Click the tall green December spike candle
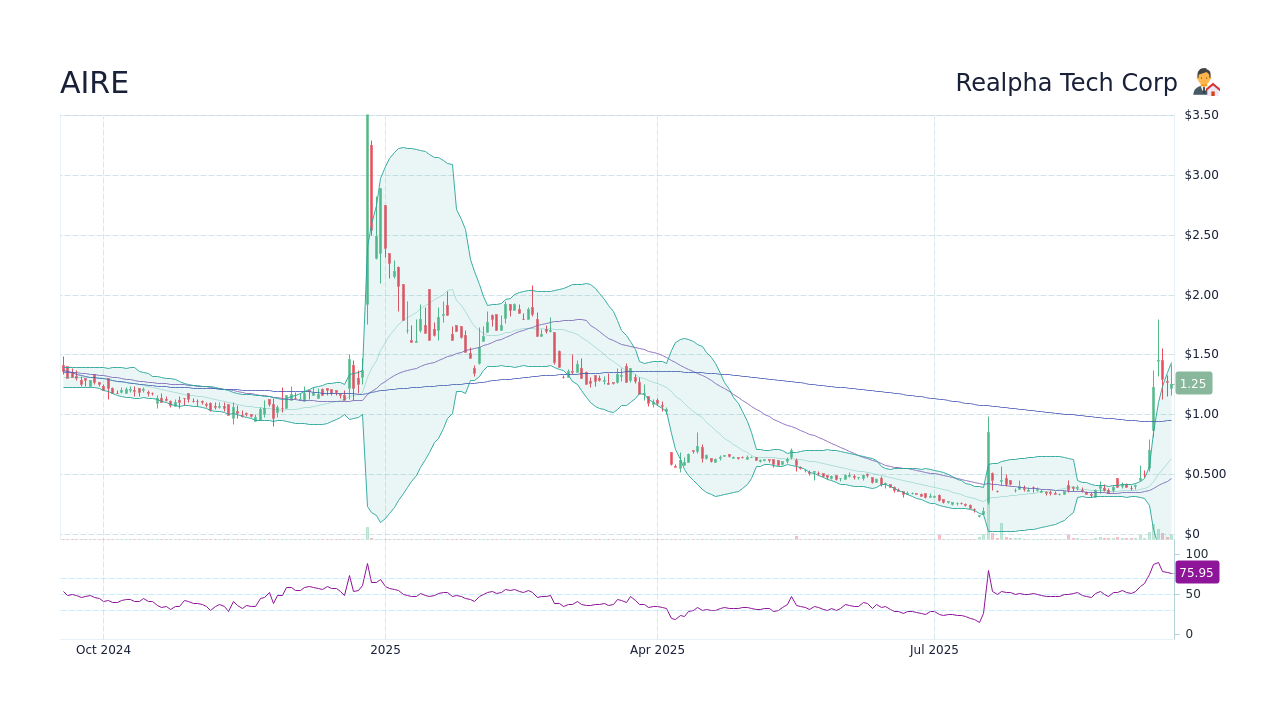The width and height of the screenshot is (1280, 720). (x=367, y=200)
